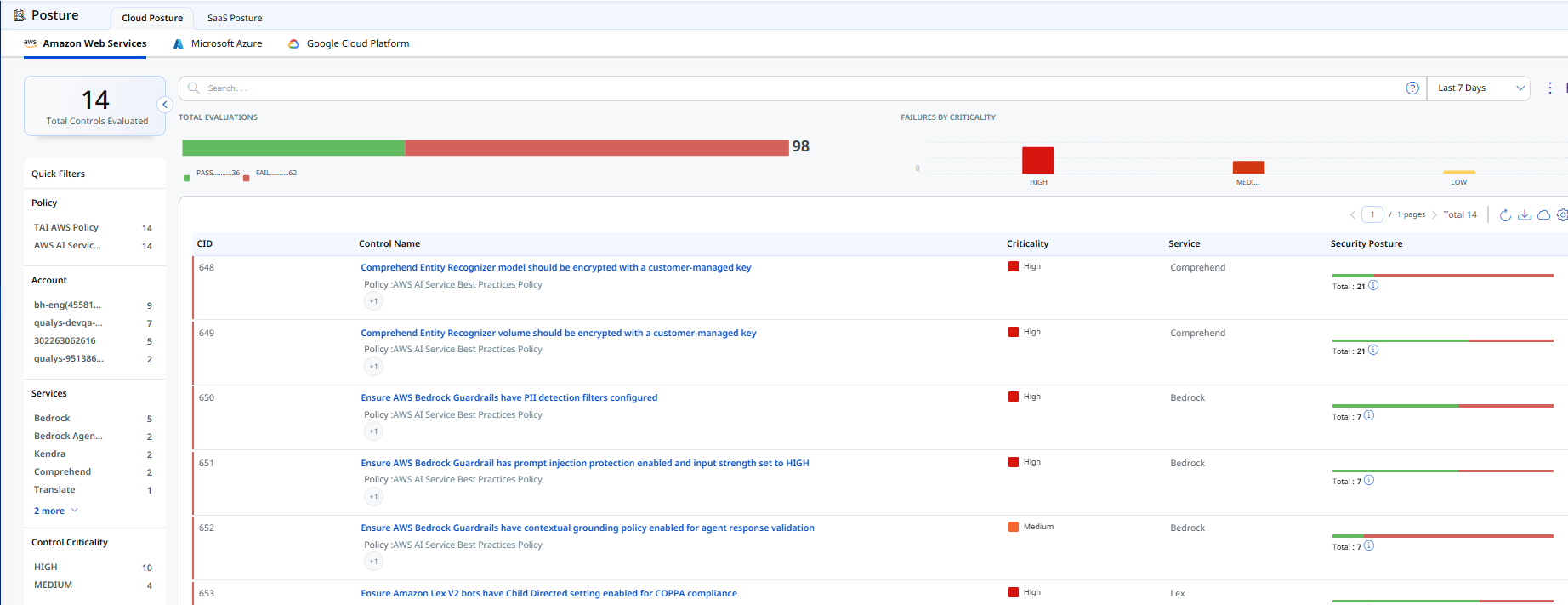
Task: Open the Last 7 Days dropdown
Action: click(x=1478, y=88)
